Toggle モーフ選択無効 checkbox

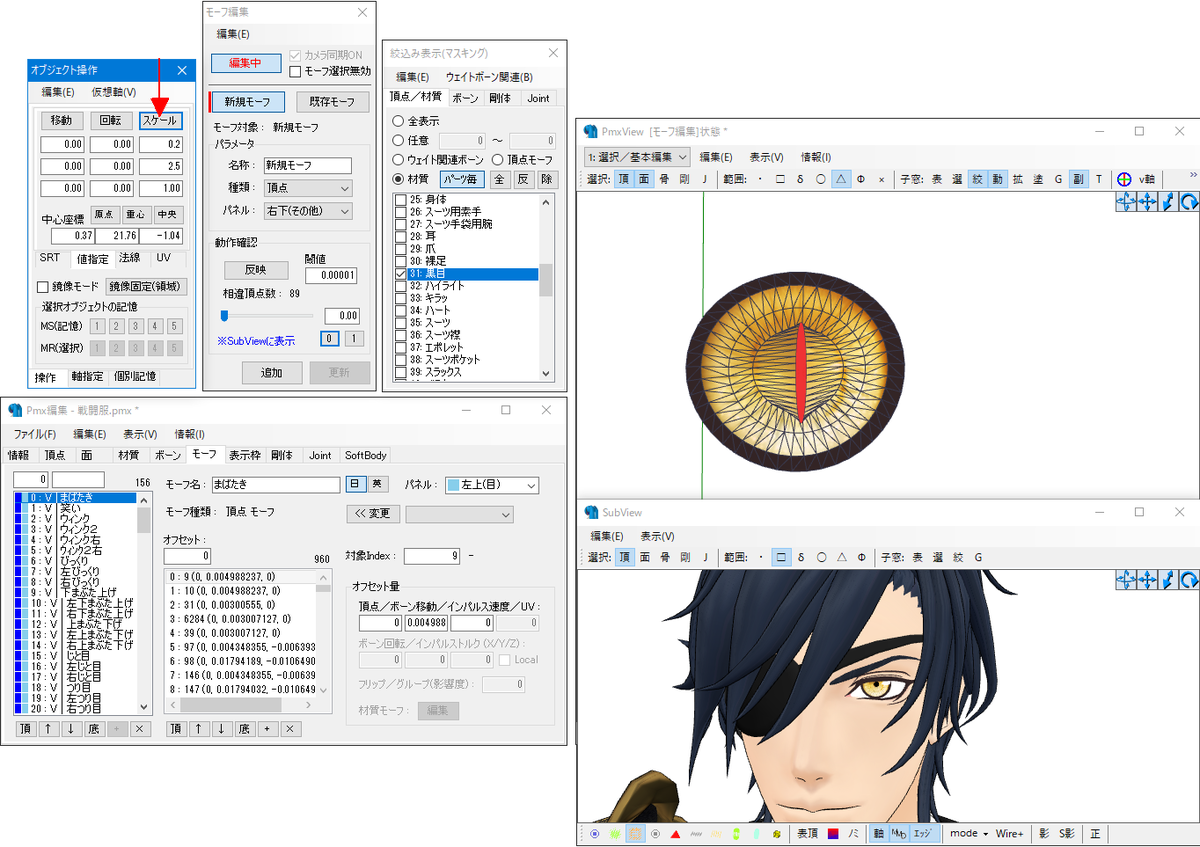[x=295, y=71]
